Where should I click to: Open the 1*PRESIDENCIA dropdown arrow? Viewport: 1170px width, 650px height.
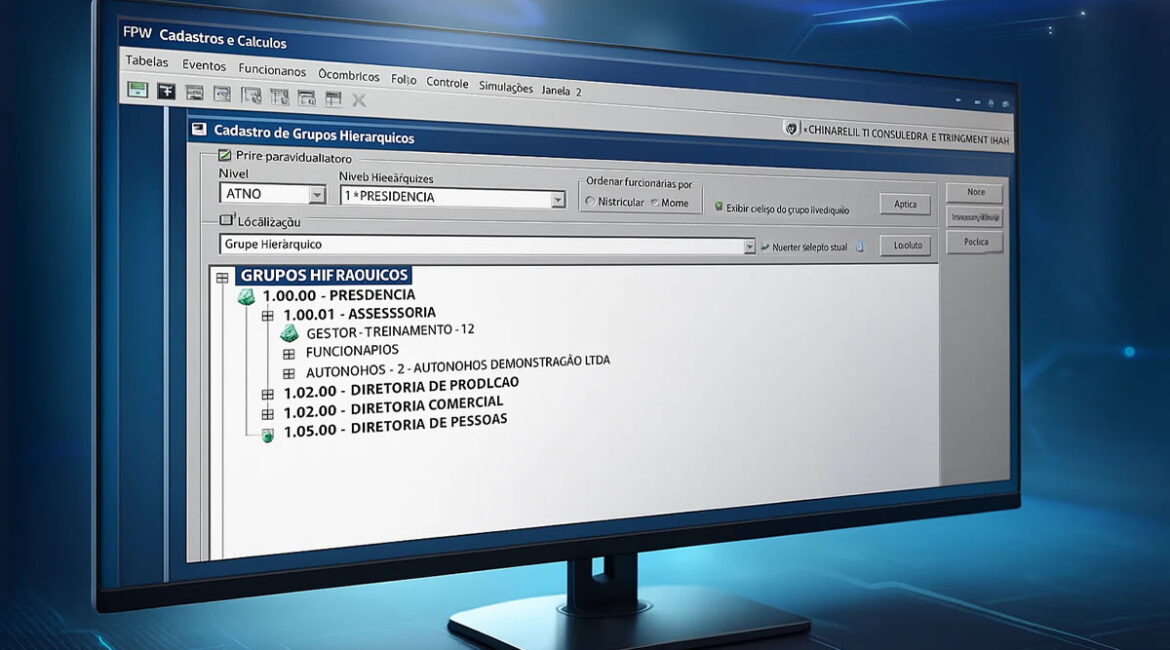(558, 200)
